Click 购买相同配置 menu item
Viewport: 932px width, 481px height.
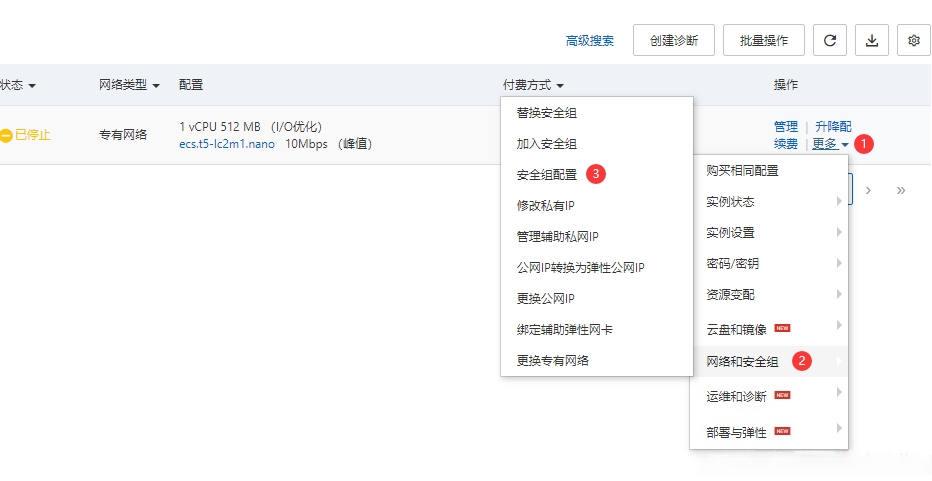pyautogui.click(x=742, y=171)
